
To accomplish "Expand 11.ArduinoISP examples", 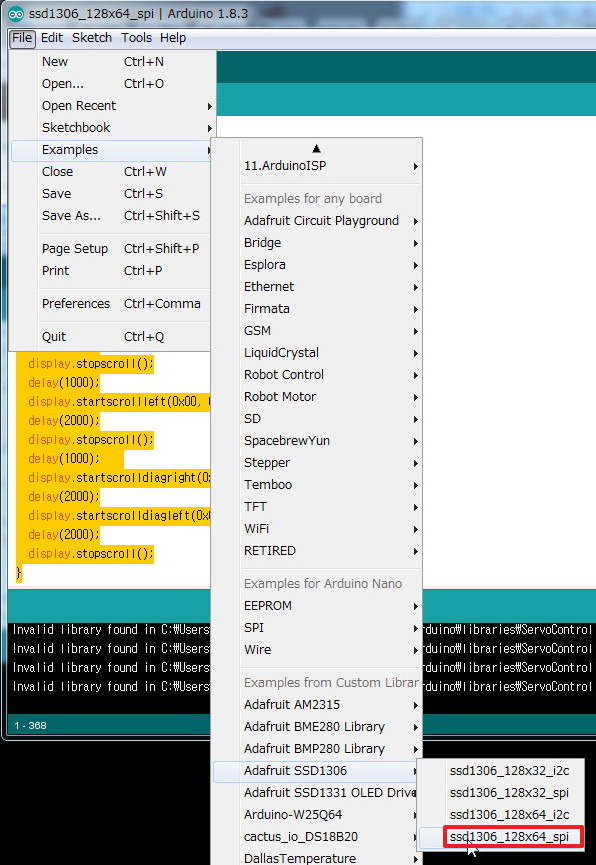I will (317, 166).
